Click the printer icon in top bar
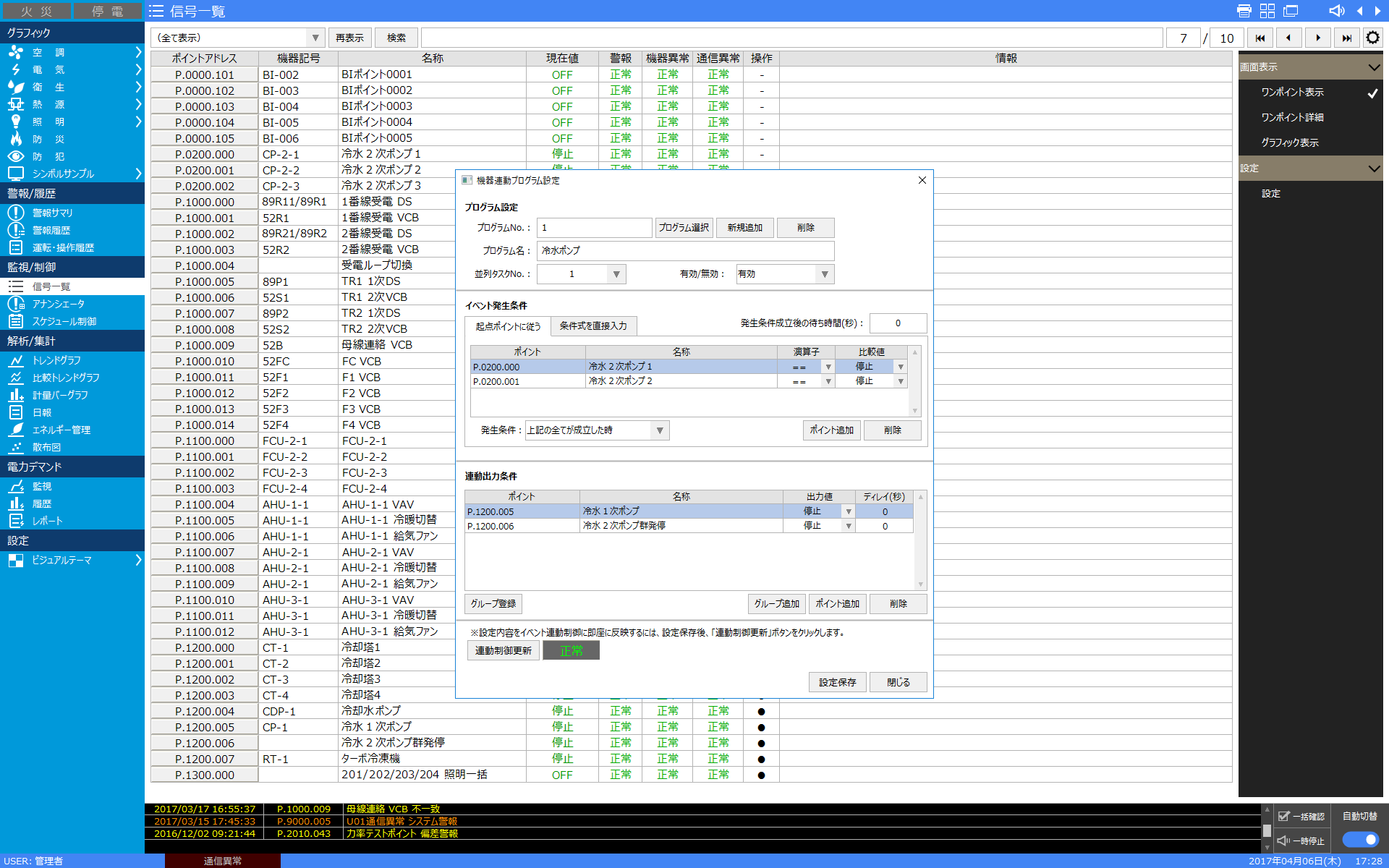The width and height of the screenshot is (1389, 868). tap(1244, 11)
